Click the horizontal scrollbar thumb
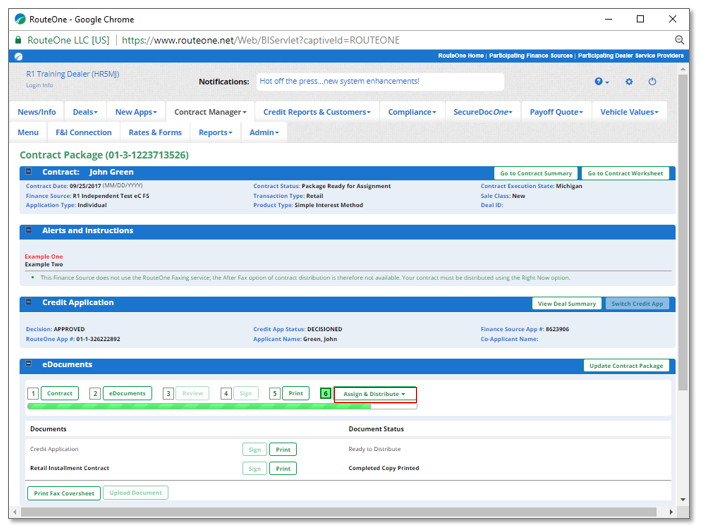Image resolution: width=702 pixels, height=530 pixels. click(x=338, y=512)
